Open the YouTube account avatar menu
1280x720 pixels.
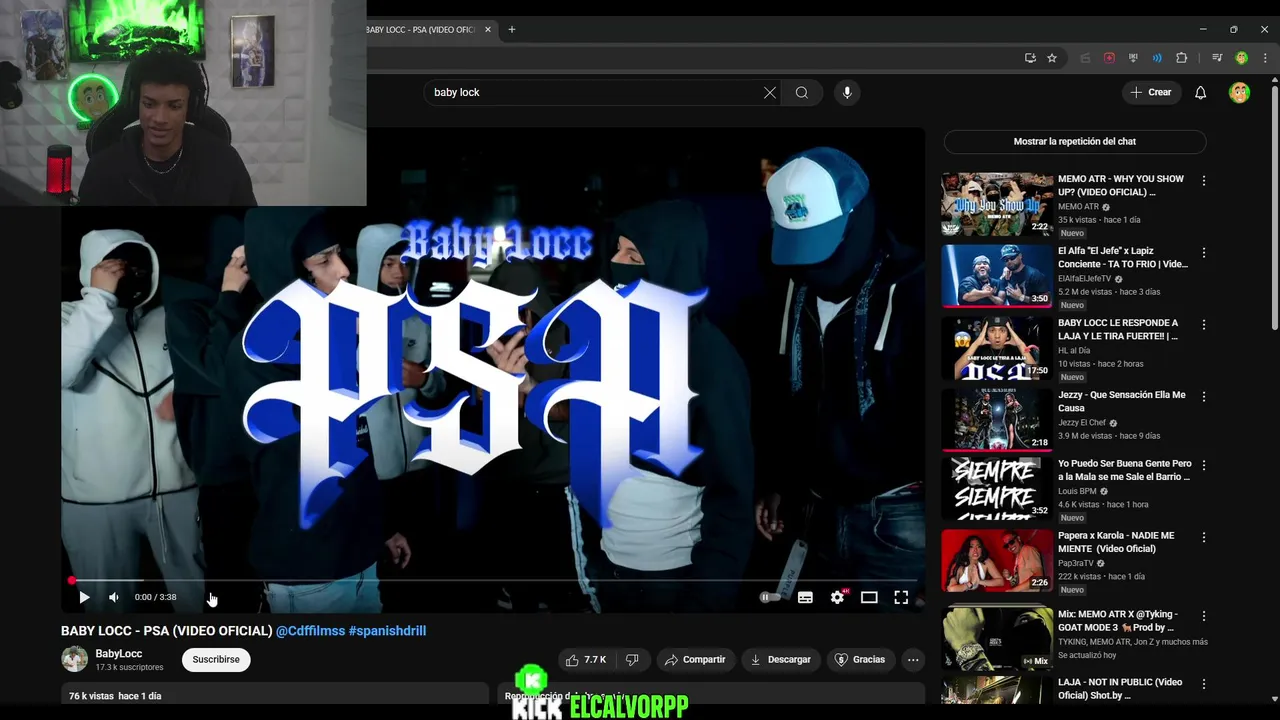point(1240,92)
